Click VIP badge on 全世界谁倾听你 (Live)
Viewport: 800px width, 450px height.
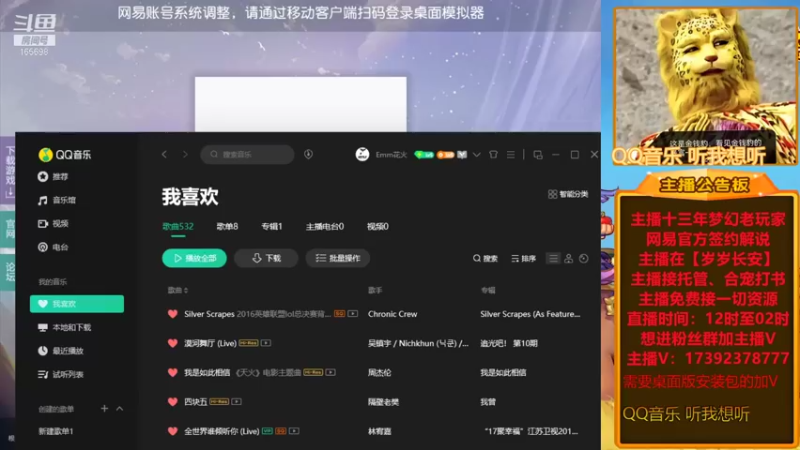tap(267, 431)
